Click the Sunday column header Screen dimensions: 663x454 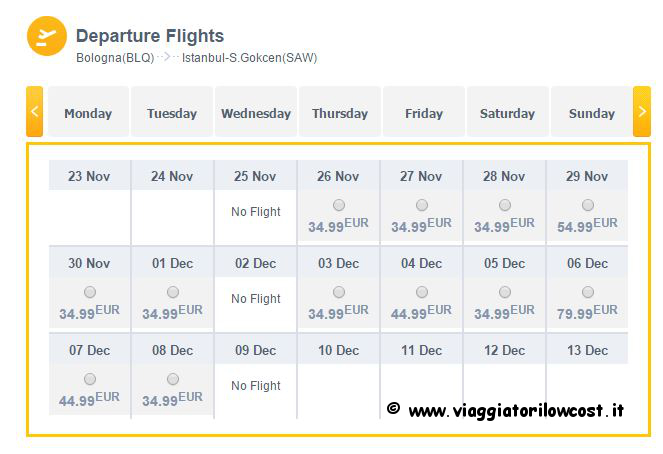tap(592, 112)
